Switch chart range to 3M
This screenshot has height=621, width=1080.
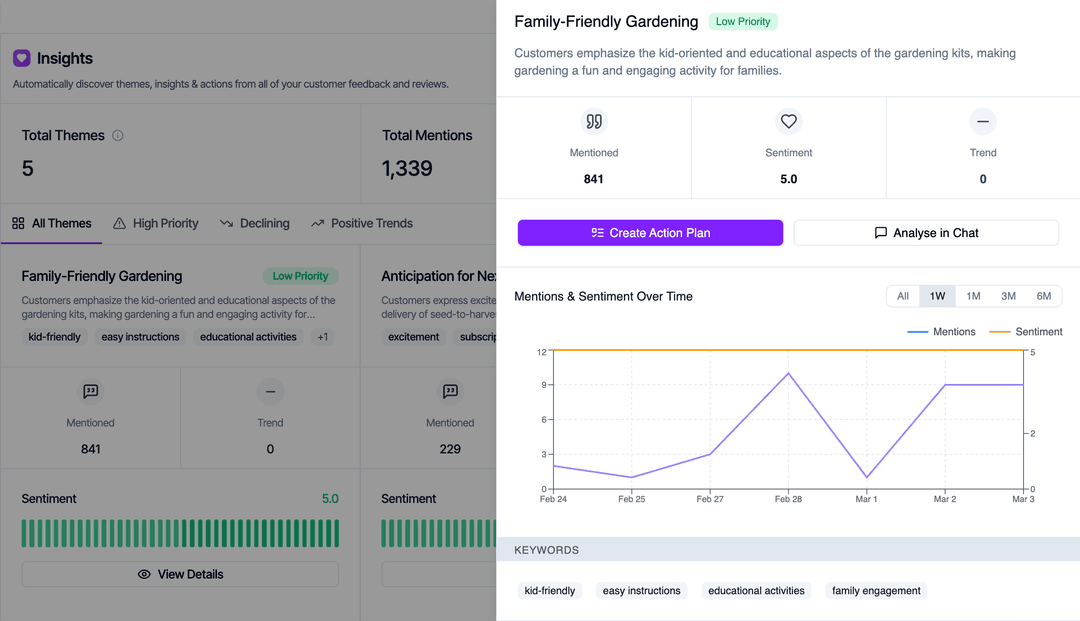pos(1008,296)
